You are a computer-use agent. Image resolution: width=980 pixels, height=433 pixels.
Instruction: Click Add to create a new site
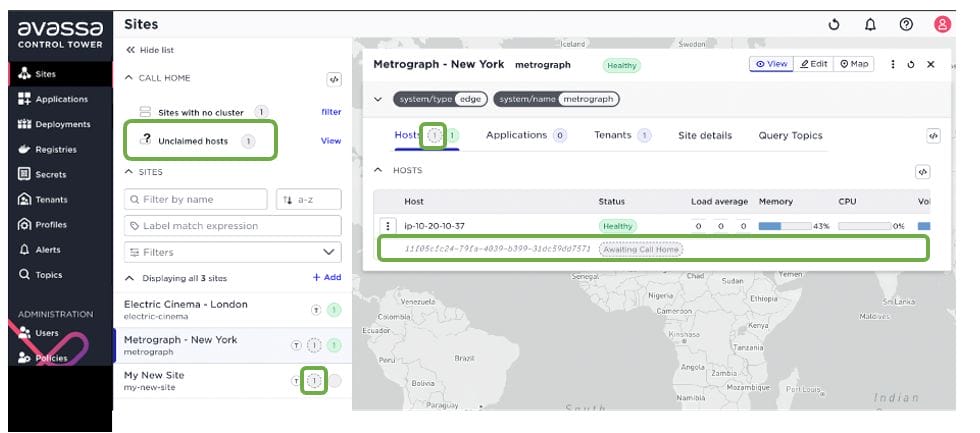[327, 277]
